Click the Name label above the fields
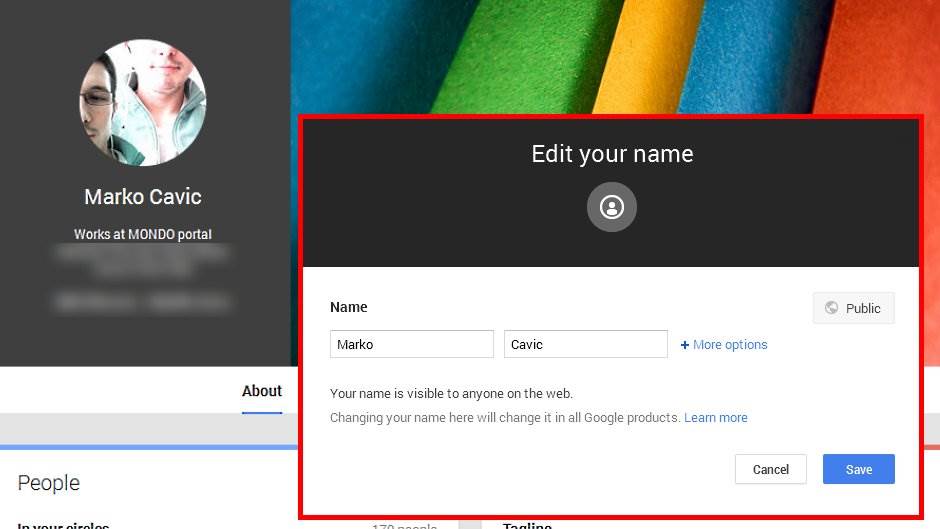 [349, 307]
